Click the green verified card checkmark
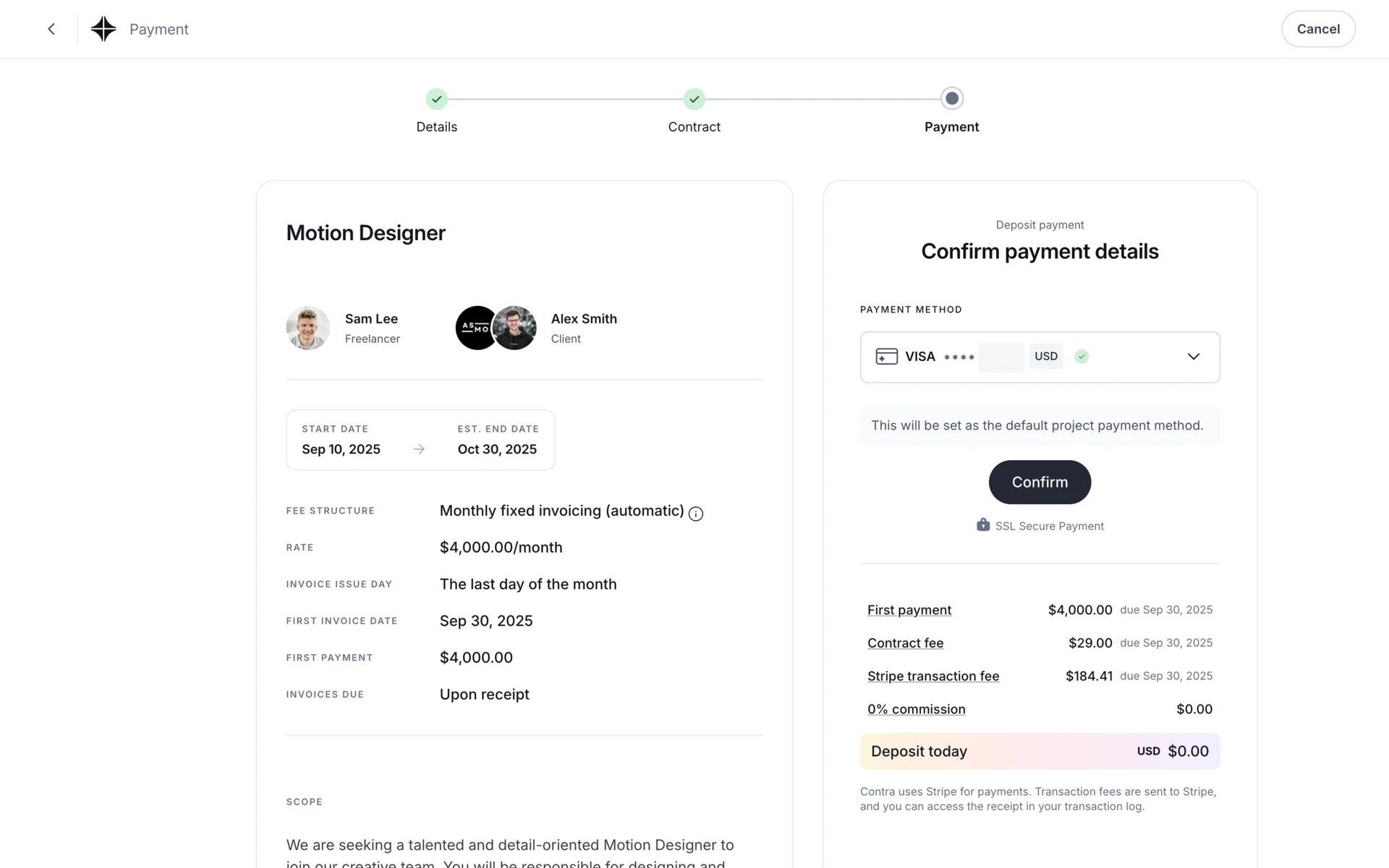 pos(1082,357)
